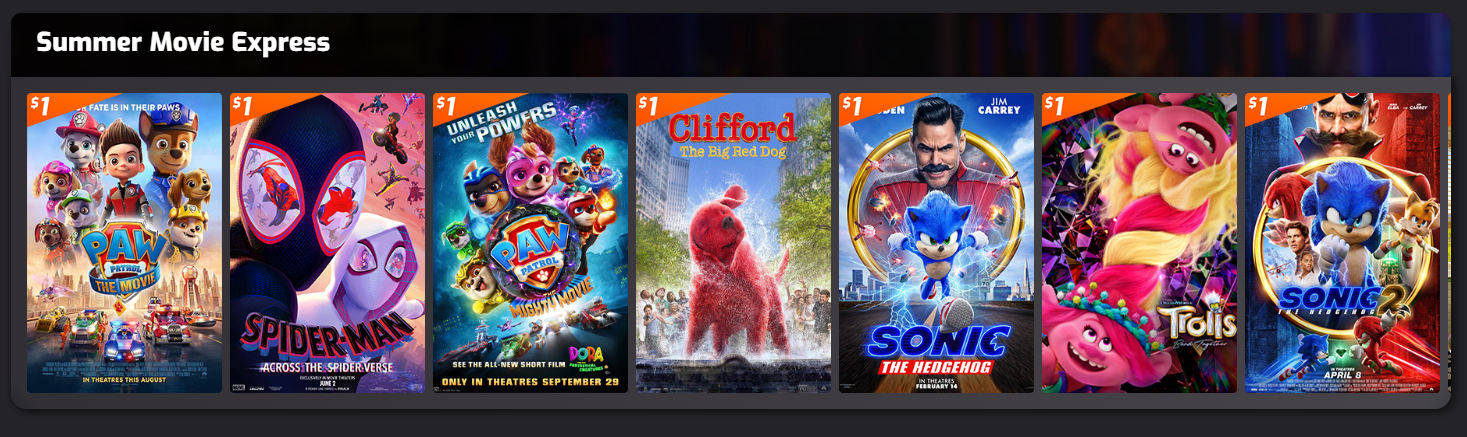Click the $1 badge on Sonic 2 poster
Screen dimensions: 1467x437
tap(1258, 104)
